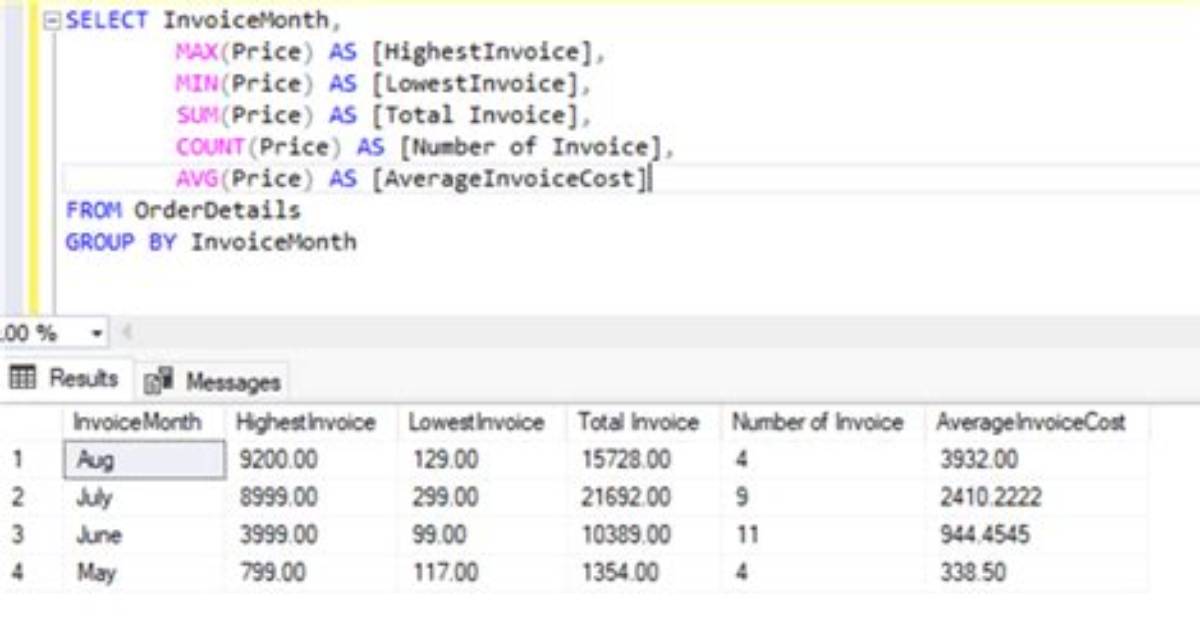
Task: Switch to the Messages tab
Action: 213,382
